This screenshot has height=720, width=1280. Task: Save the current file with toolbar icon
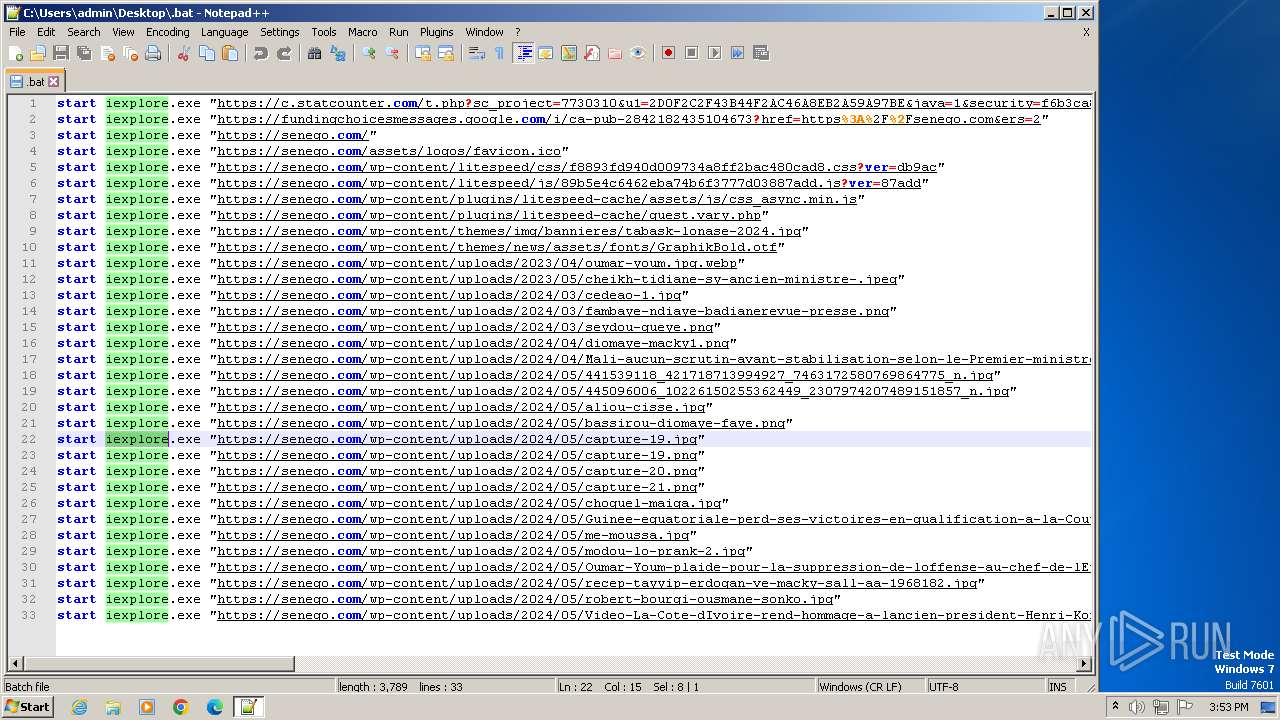pos(61,53)
